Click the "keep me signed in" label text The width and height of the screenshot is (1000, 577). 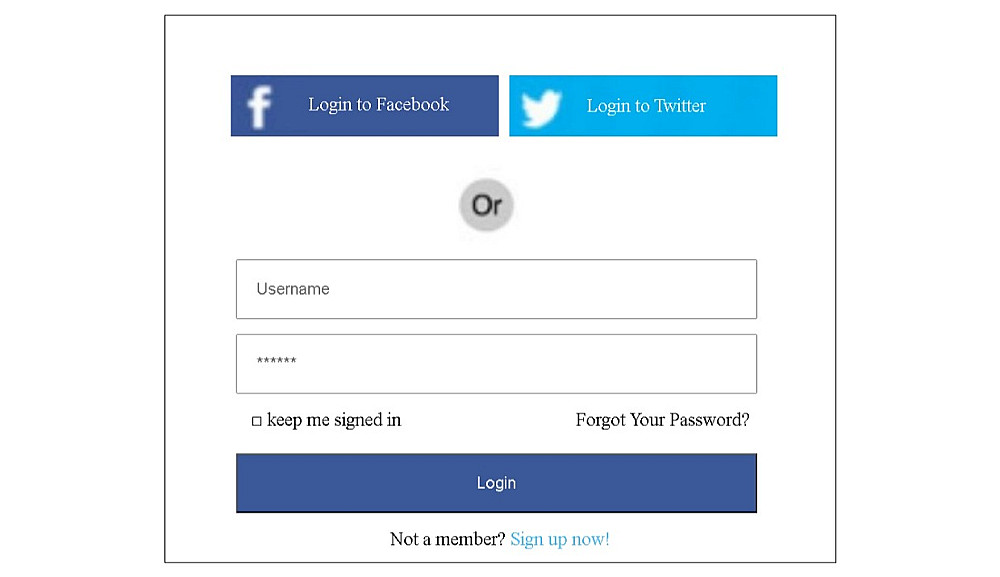pos(334,420)
